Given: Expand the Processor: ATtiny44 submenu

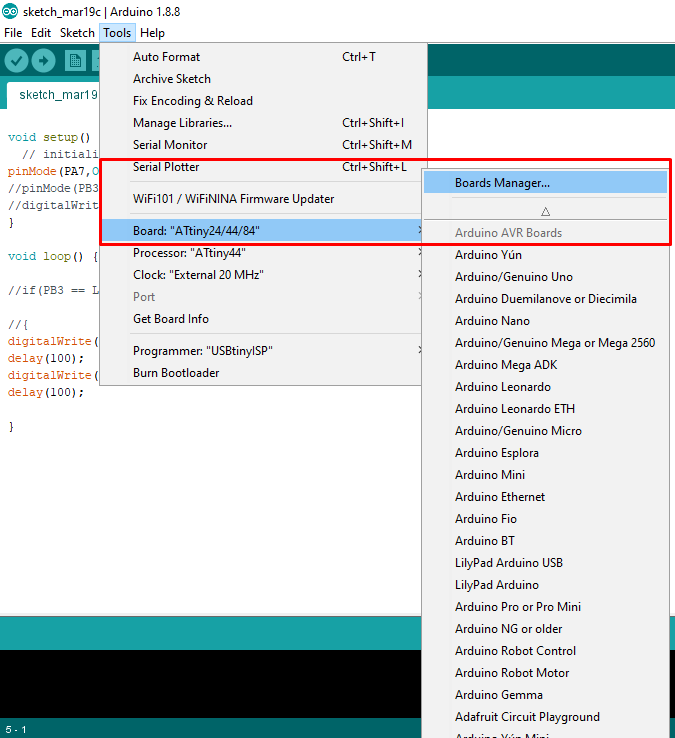Looking at the screenshot, I should tap(262, 253).
